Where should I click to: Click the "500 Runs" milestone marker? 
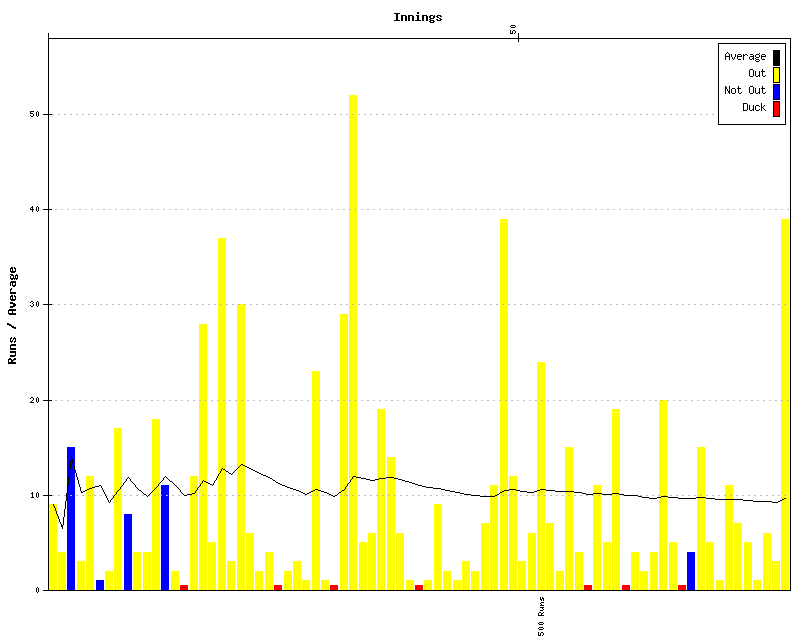pos(541,617)
